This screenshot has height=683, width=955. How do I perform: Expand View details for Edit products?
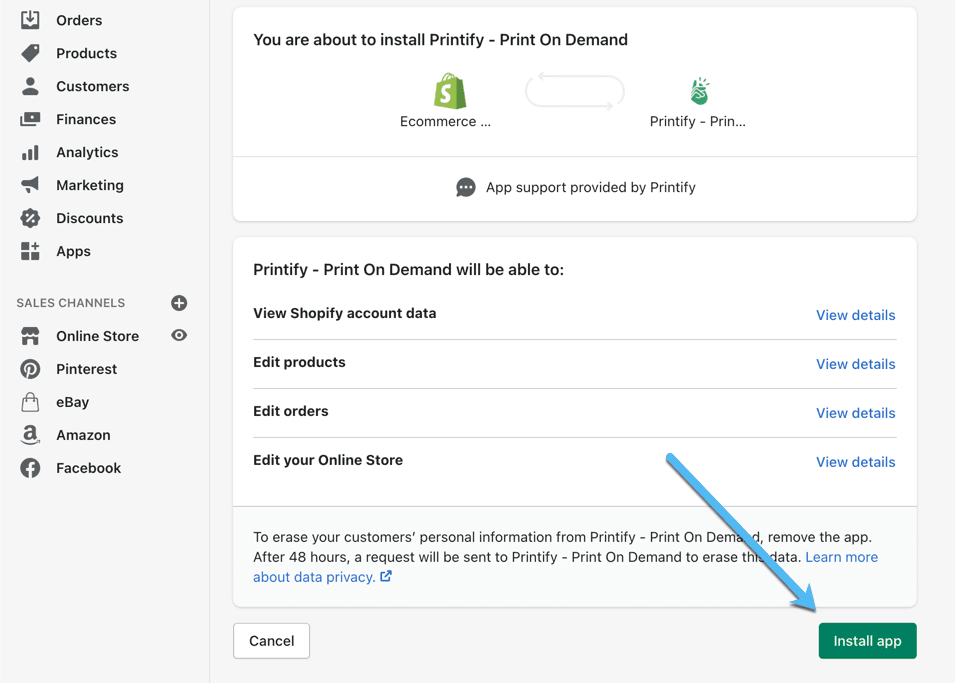pos(856,364)
